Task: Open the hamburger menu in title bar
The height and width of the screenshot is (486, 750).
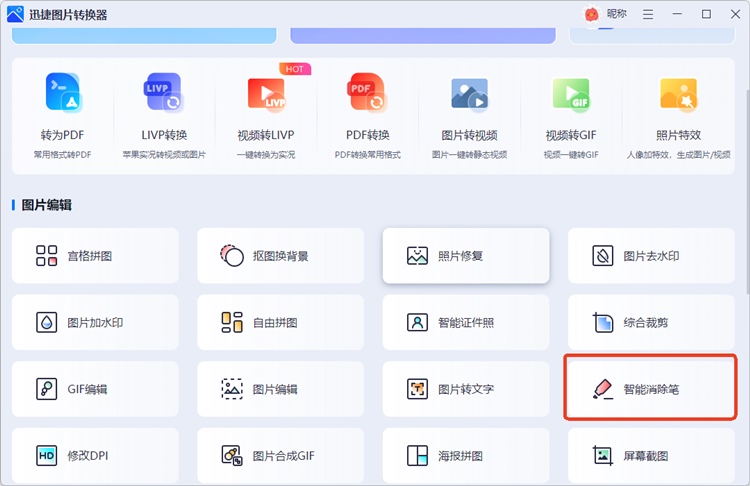Action: (x=648, y=14)
